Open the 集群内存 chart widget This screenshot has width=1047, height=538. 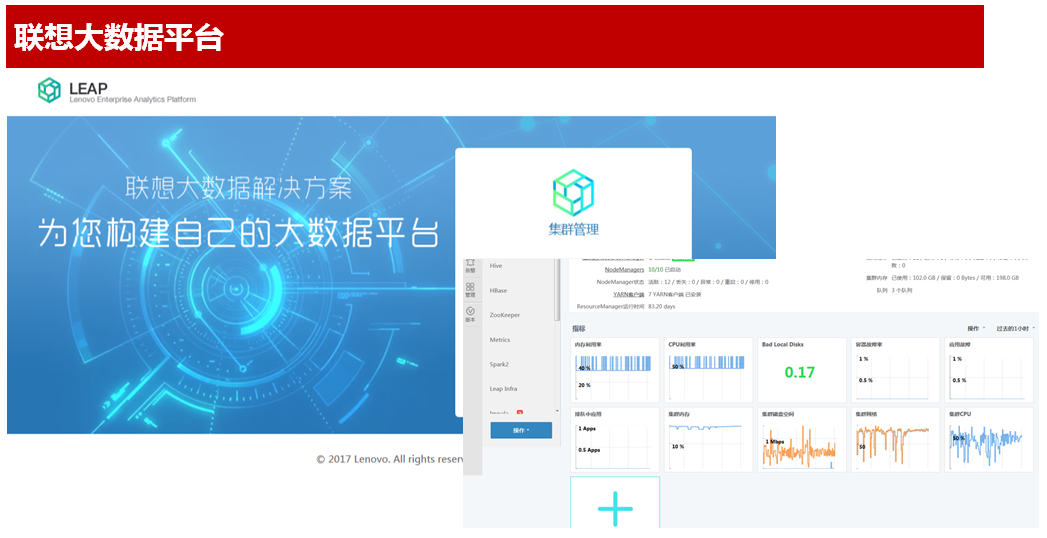point(708,439)
